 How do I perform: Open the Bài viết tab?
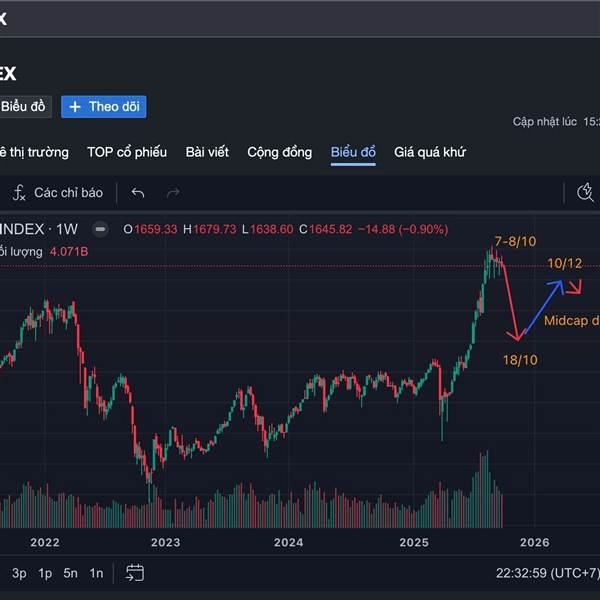coord(207,152)
